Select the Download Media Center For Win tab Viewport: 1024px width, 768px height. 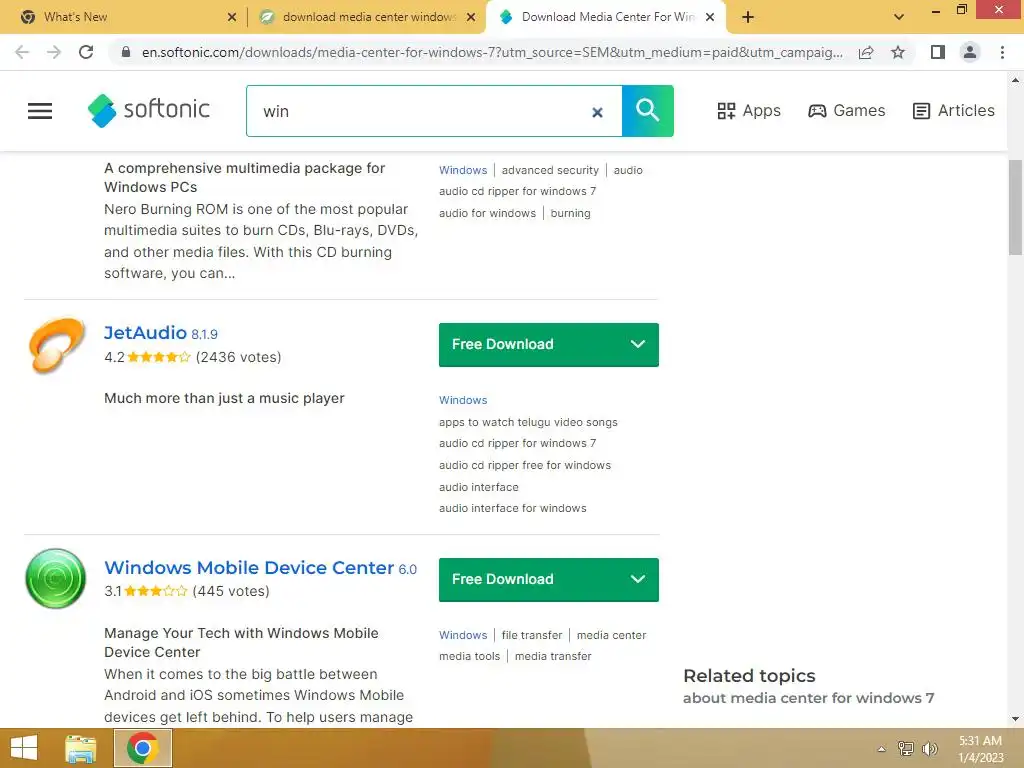click(604, 17)
